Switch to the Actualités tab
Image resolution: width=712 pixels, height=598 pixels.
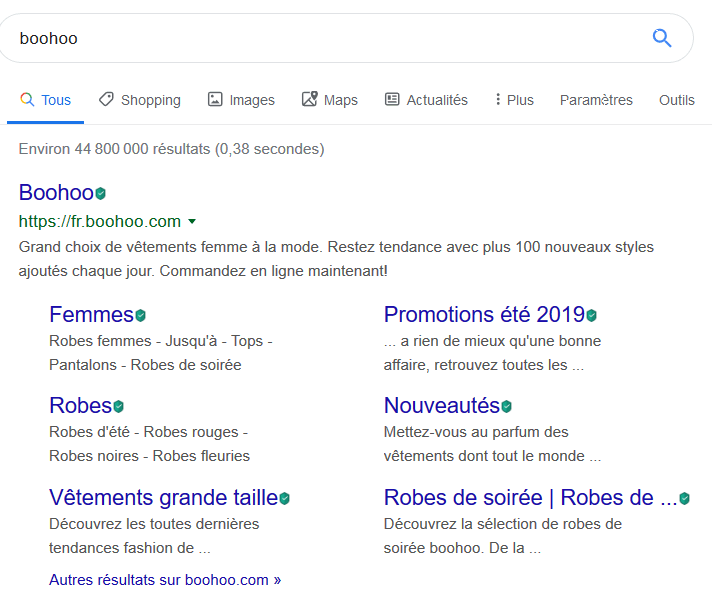click(x=426, y=100)
